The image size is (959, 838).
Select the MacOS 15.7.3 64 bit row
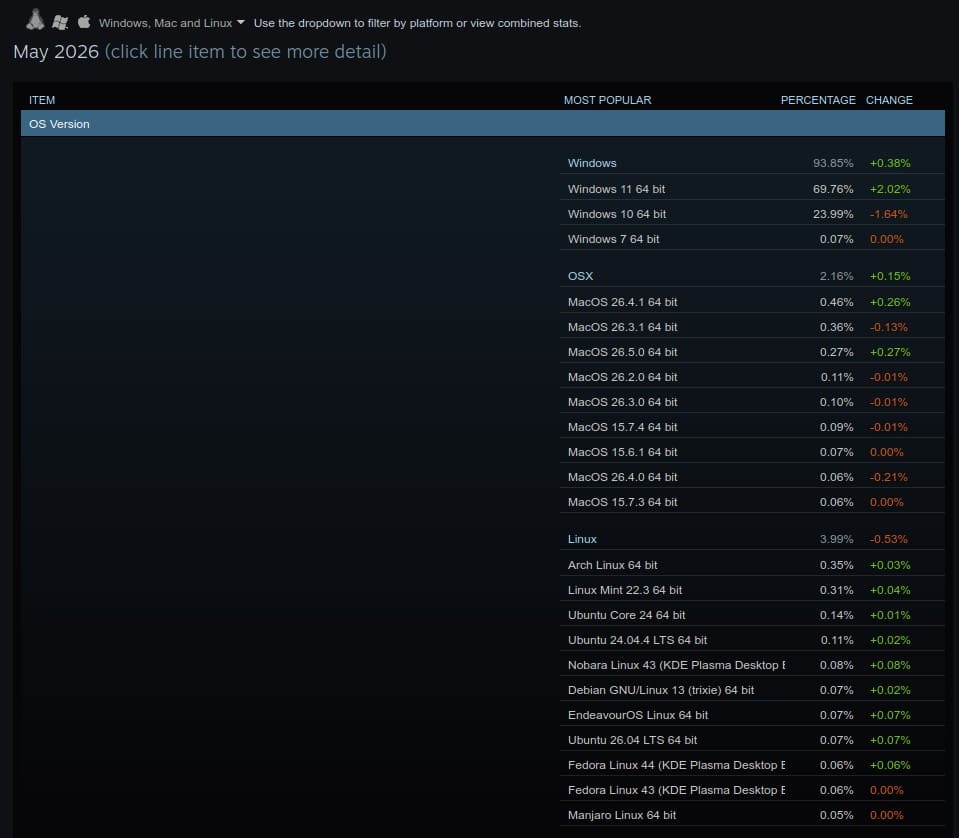point(752,502)
